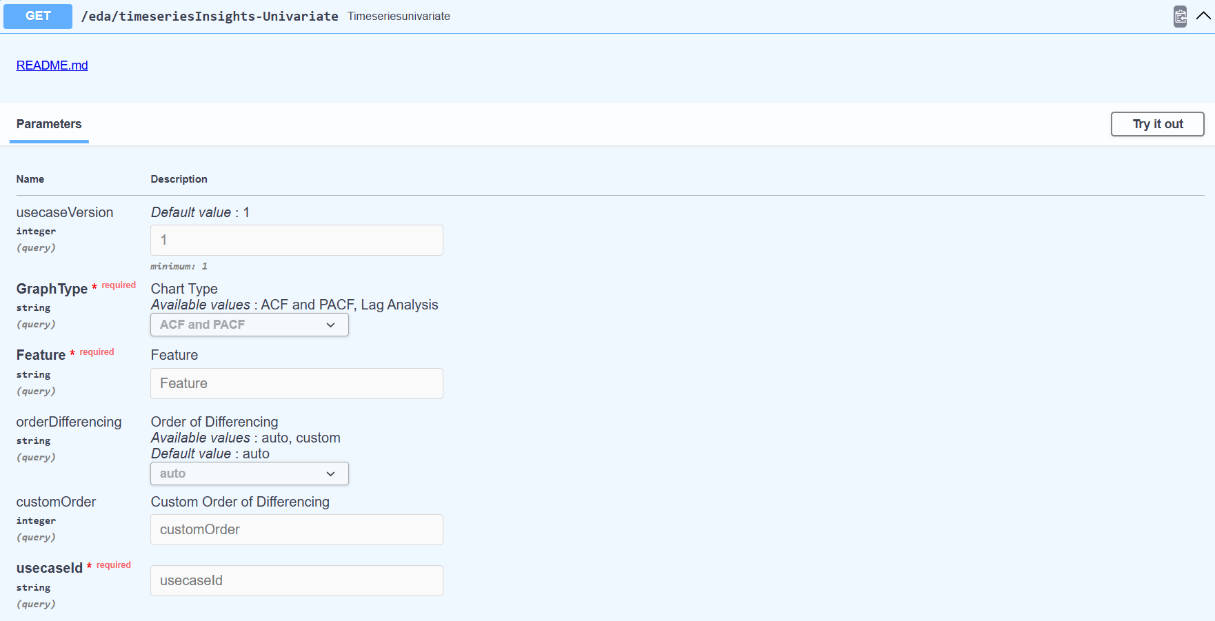Image resolution: width=1215 pixels, height=621 pixels.
Task: Collapse the timeseriesInsights-Univariate operation chevron
Action: (1203, 16)
